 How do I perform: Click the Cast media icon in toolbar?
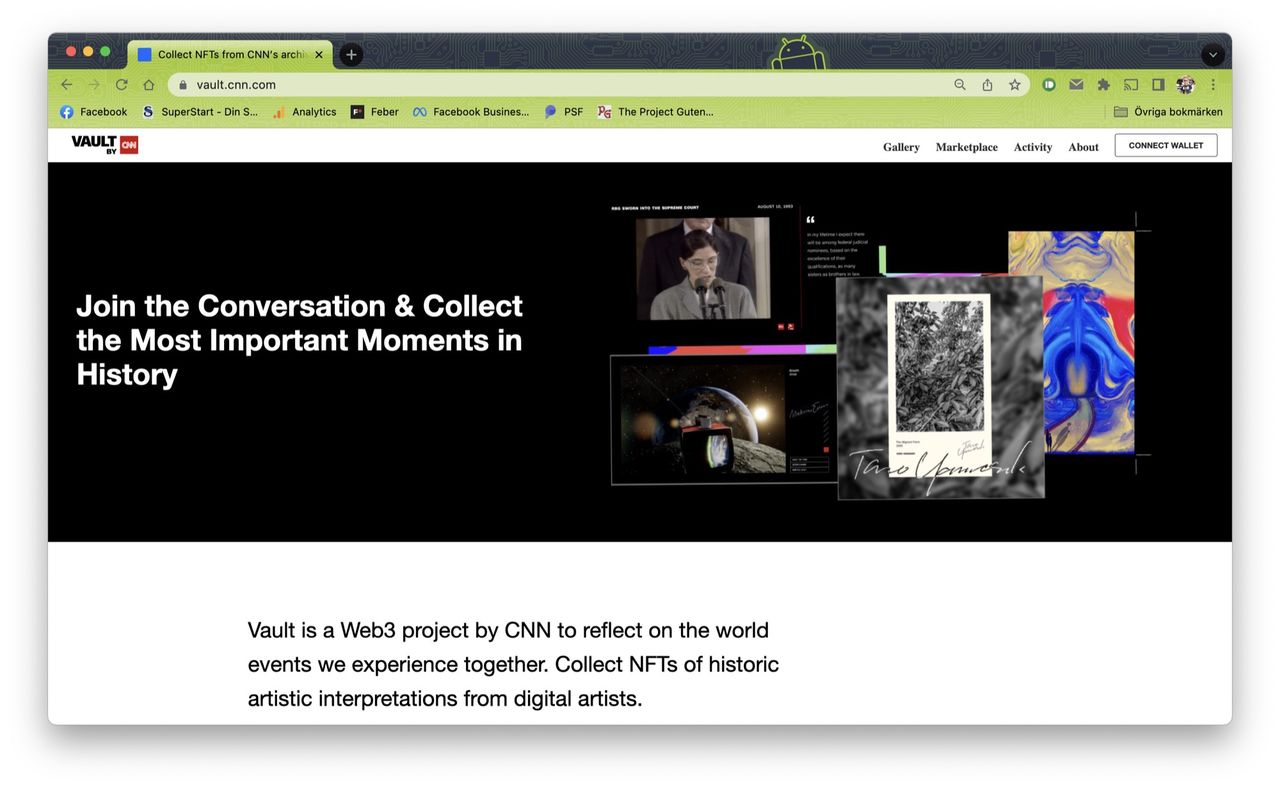pyautogui.click(x=1131, y=85)
